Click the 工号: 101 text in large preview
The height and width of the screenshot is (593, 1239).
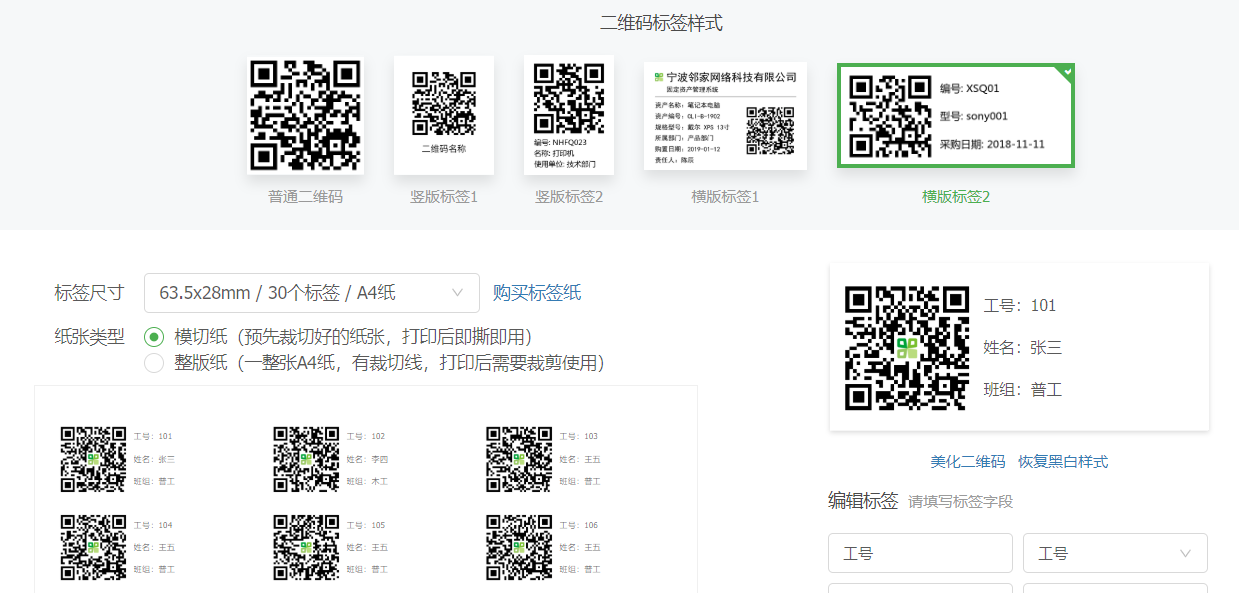point(1019,306)
